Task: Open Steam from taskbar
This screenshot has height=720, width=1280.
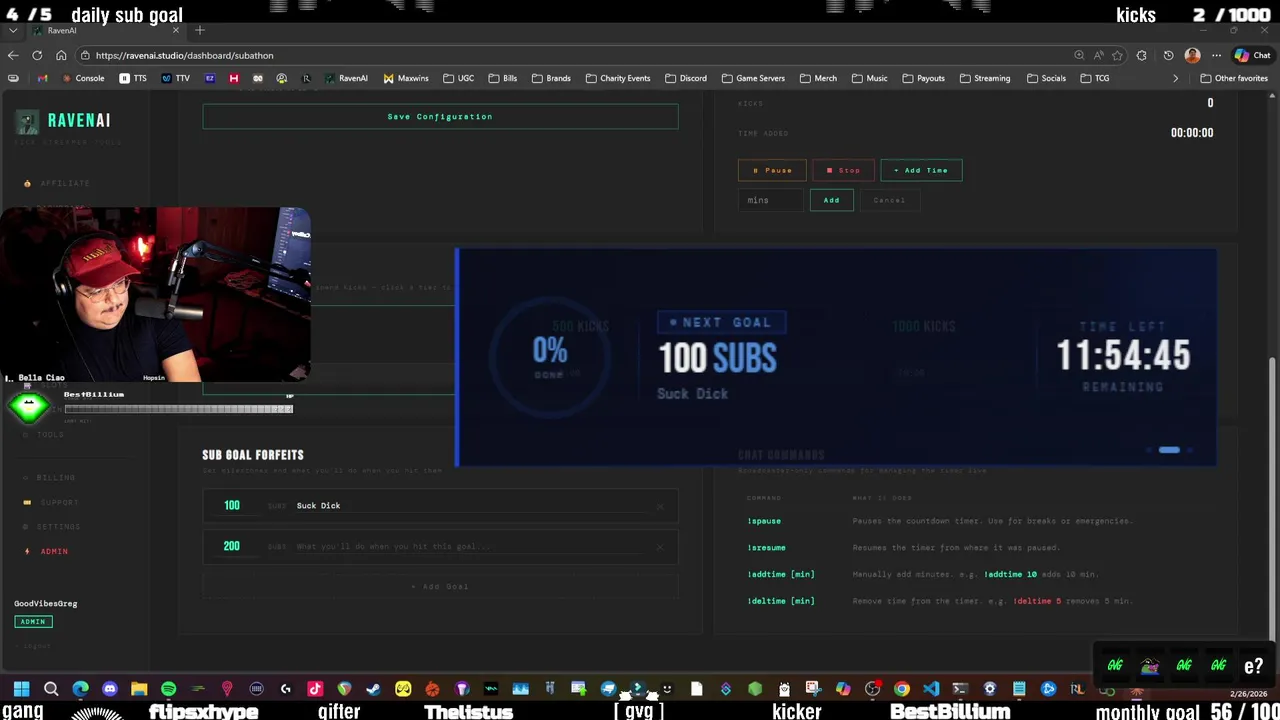Action: click(373, 688)
